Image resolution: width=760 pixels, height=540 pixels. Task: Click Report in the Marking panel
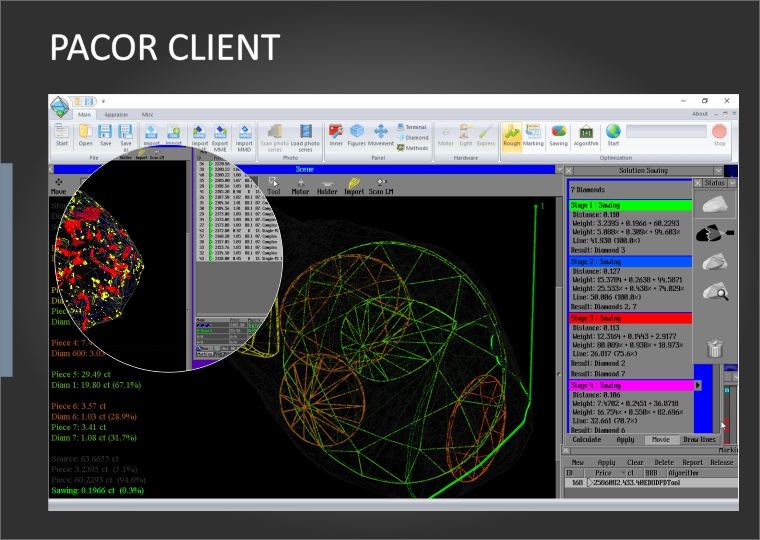[x=692, y=462]
